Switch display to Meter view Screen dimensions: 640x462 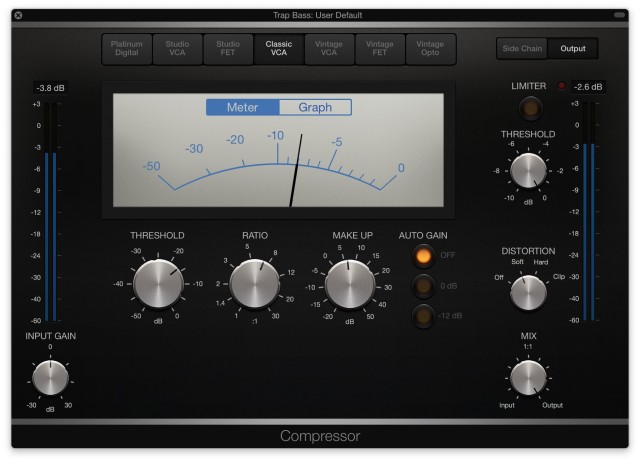coord(242,107)
